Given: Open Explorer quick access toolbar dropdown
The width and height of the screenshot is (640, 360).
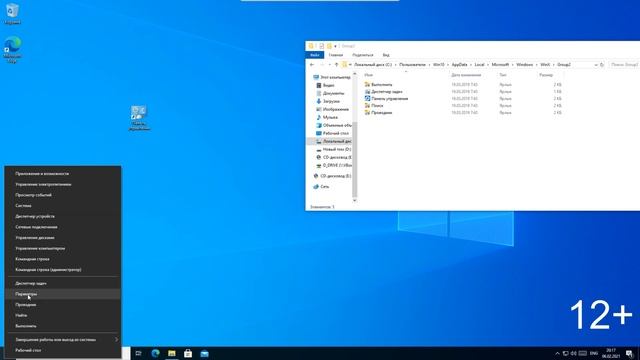Looking at the screenshot, I should [x=335, y=46].
